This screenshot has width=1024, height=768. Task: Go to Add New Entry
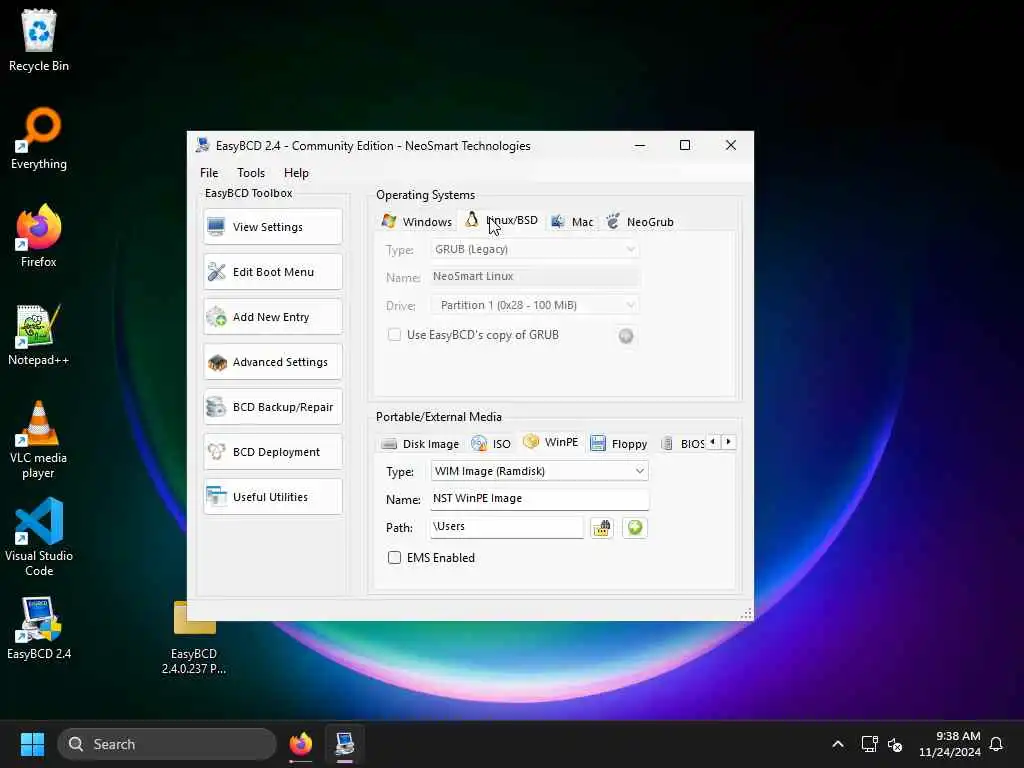pyautogui.click(x=272, y=317)
